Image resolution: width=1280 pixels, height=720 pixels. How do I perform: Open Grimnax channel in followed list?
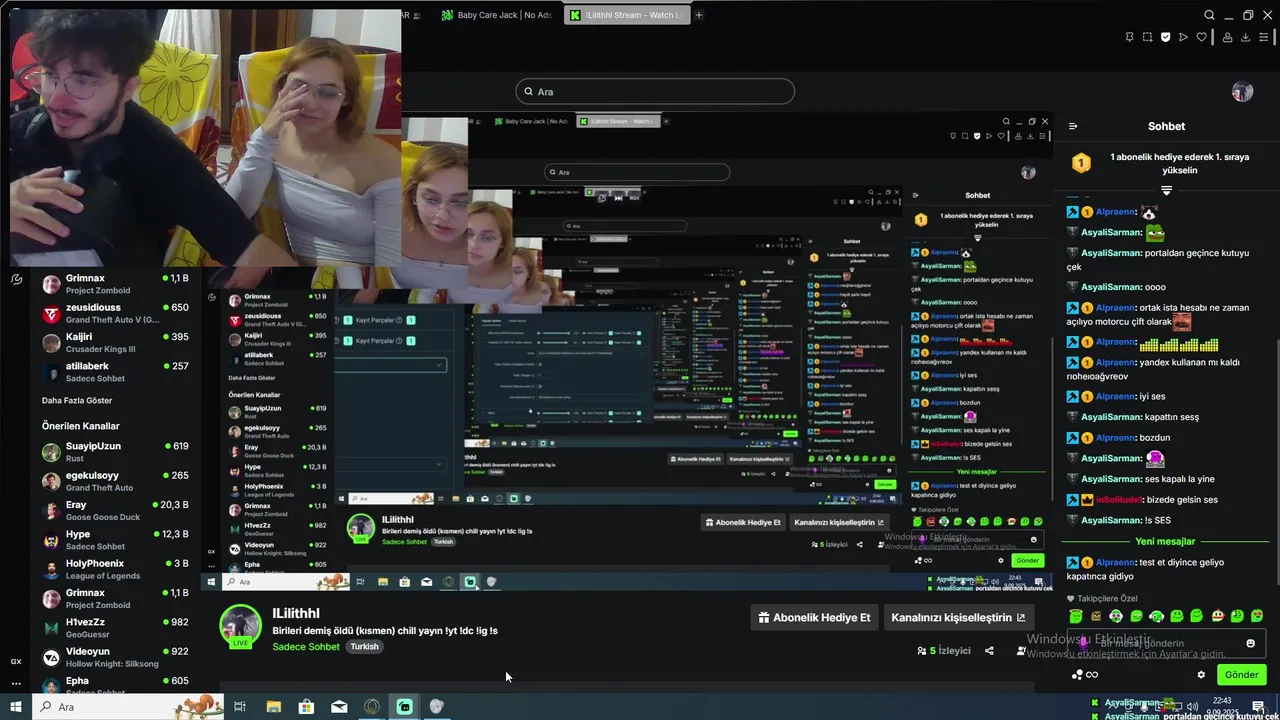coord(115,284)
